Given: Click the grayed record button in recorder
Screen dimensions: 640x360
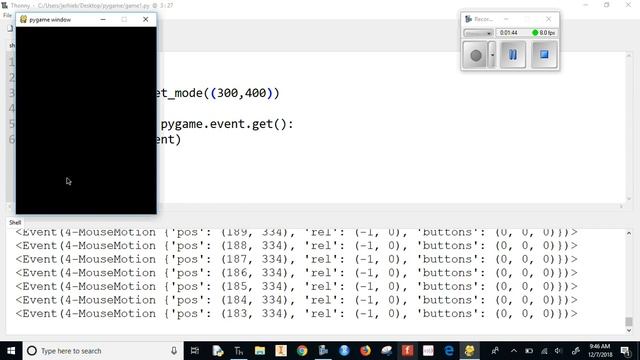Looking at the screenshot, I should tap(476, 55).
